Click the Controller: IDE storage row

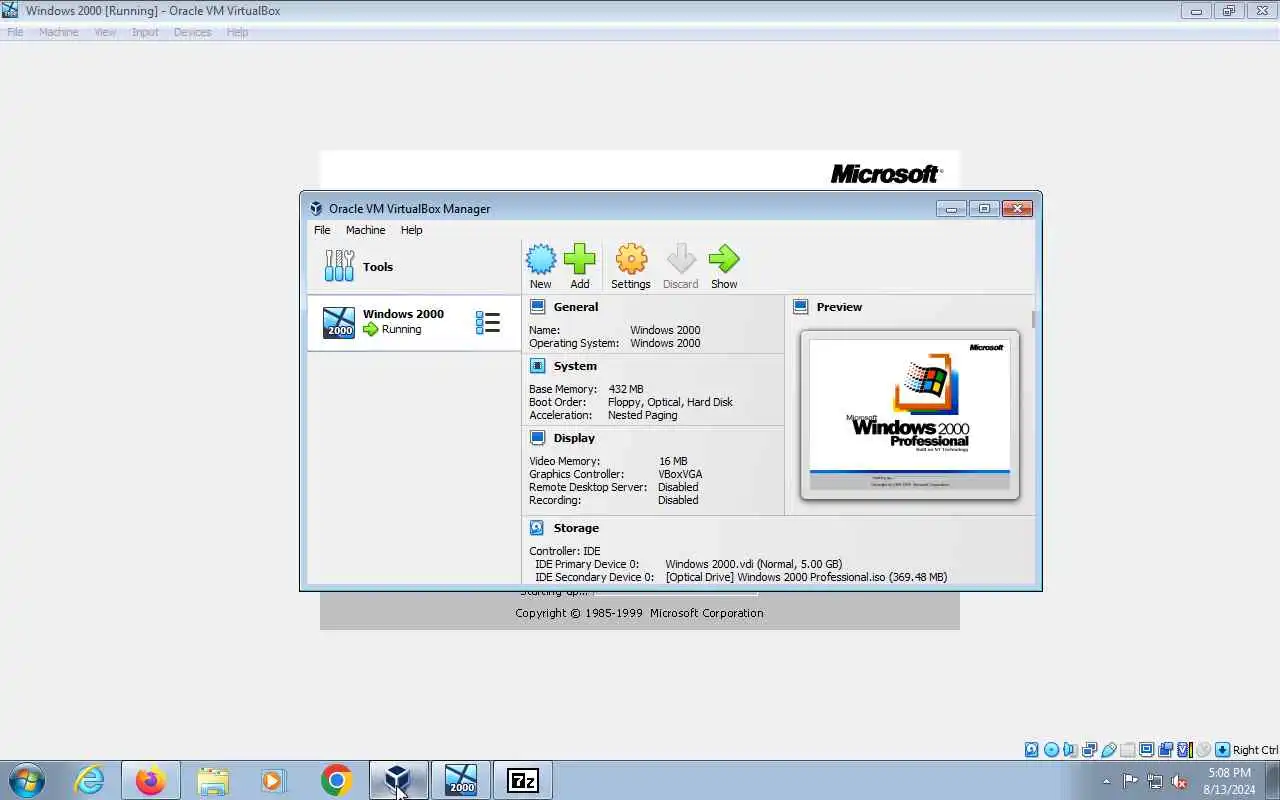(x=565, y=551)
